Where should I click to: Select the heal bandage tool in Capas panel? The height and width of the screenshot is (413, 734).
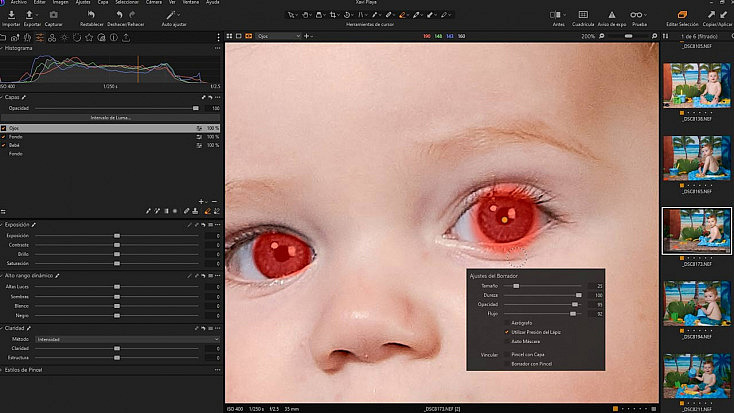[186, 211]
